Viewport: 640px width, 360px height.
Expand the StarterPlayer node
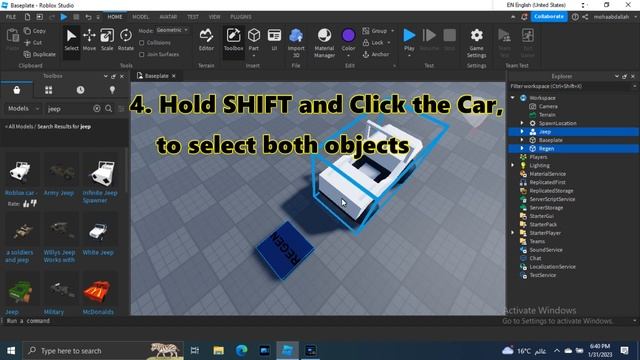tap(513, 233)
